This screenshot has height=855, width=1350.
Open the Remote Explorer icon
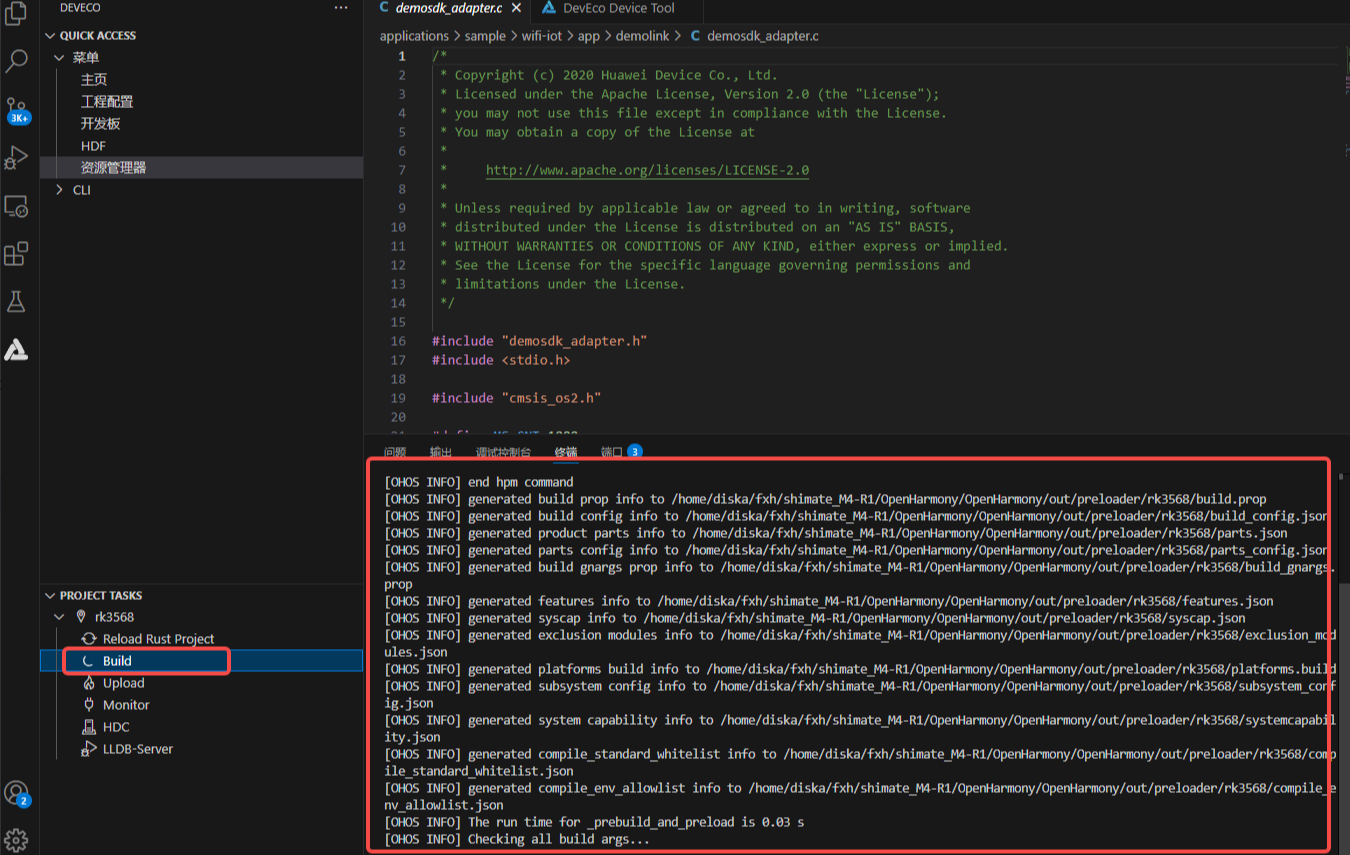pyautogui.click(x=15, y=206)
